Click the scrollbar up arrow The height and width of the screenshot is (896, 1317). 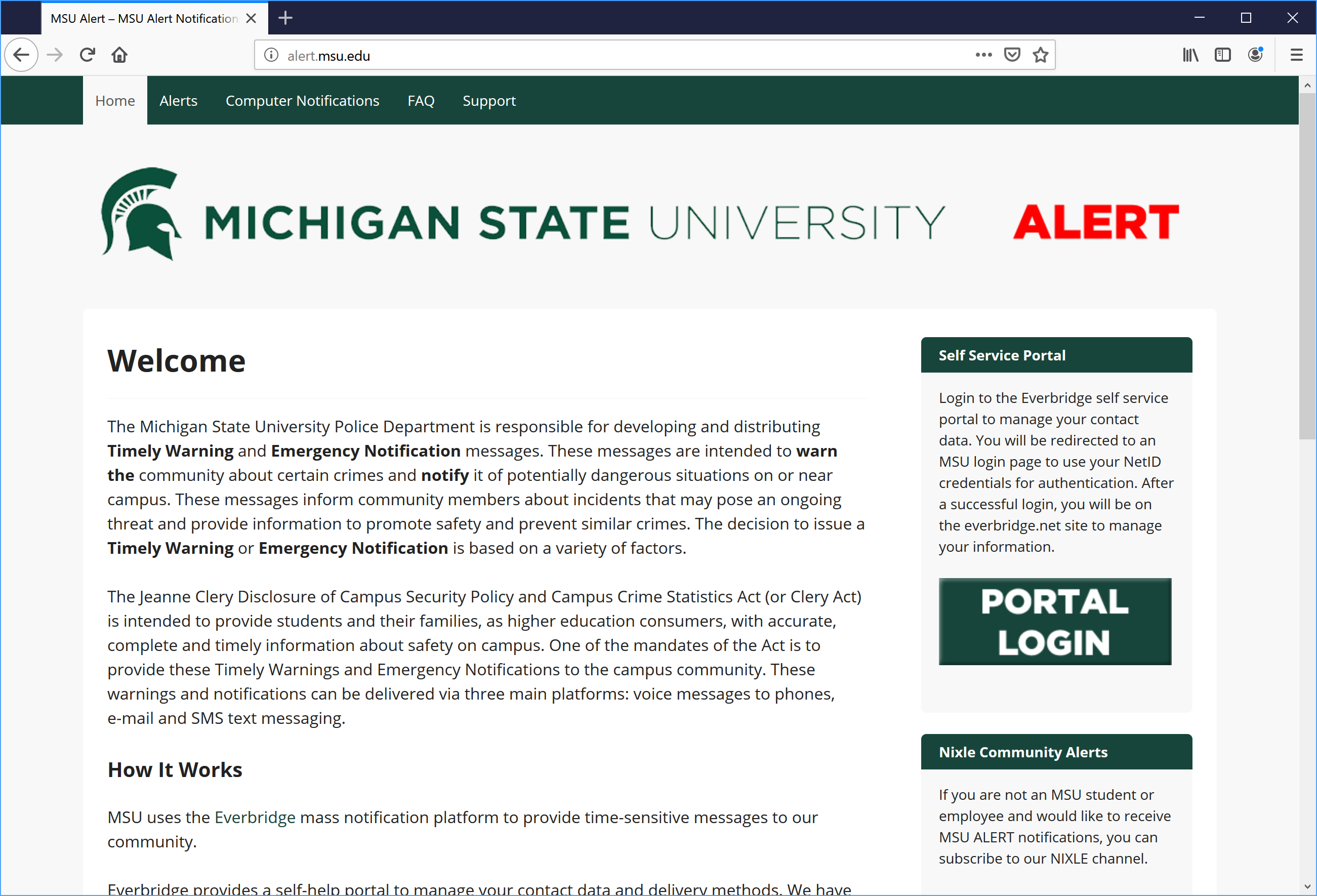1307,86
